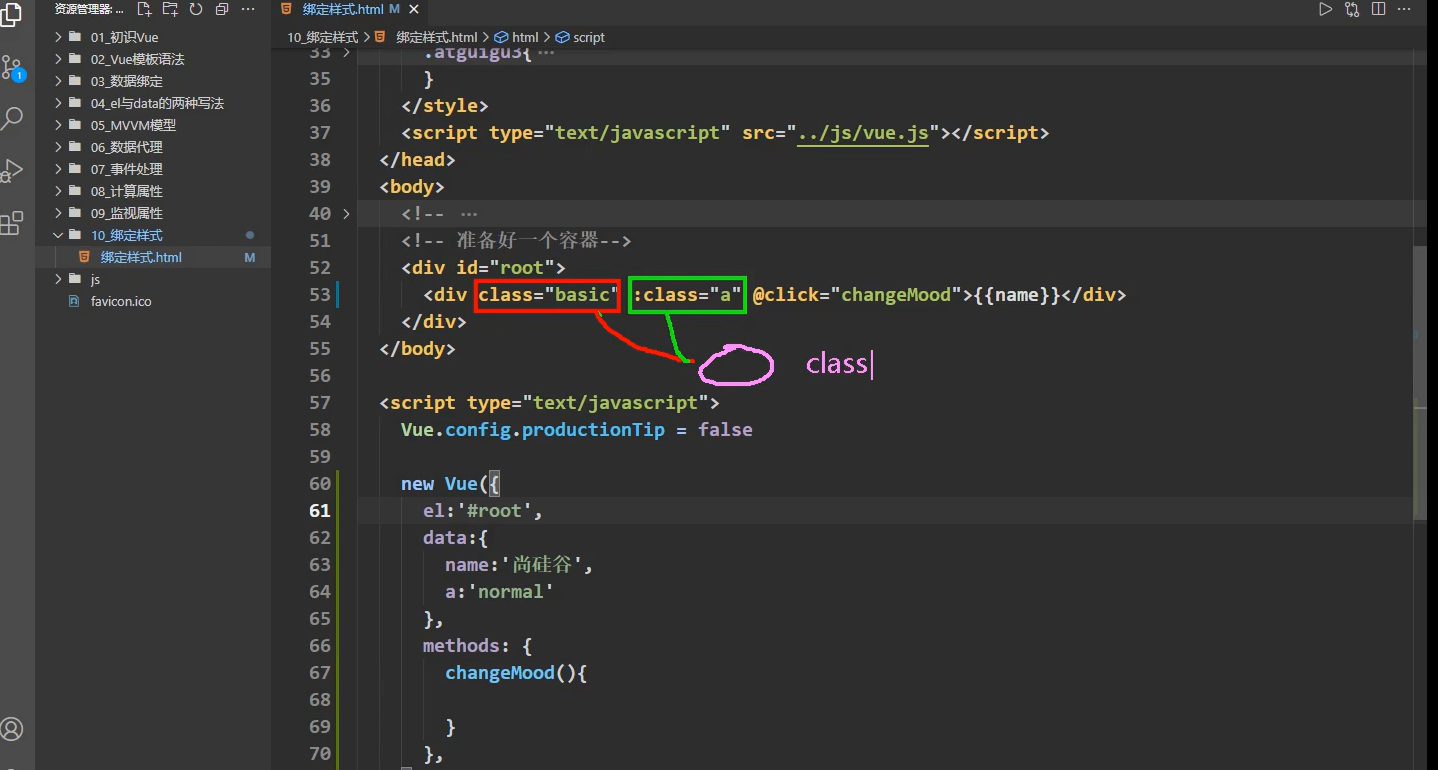This screenshot has width=1438, height=770.
Task: Open the Run and Debug view
Action: [12, 170]
